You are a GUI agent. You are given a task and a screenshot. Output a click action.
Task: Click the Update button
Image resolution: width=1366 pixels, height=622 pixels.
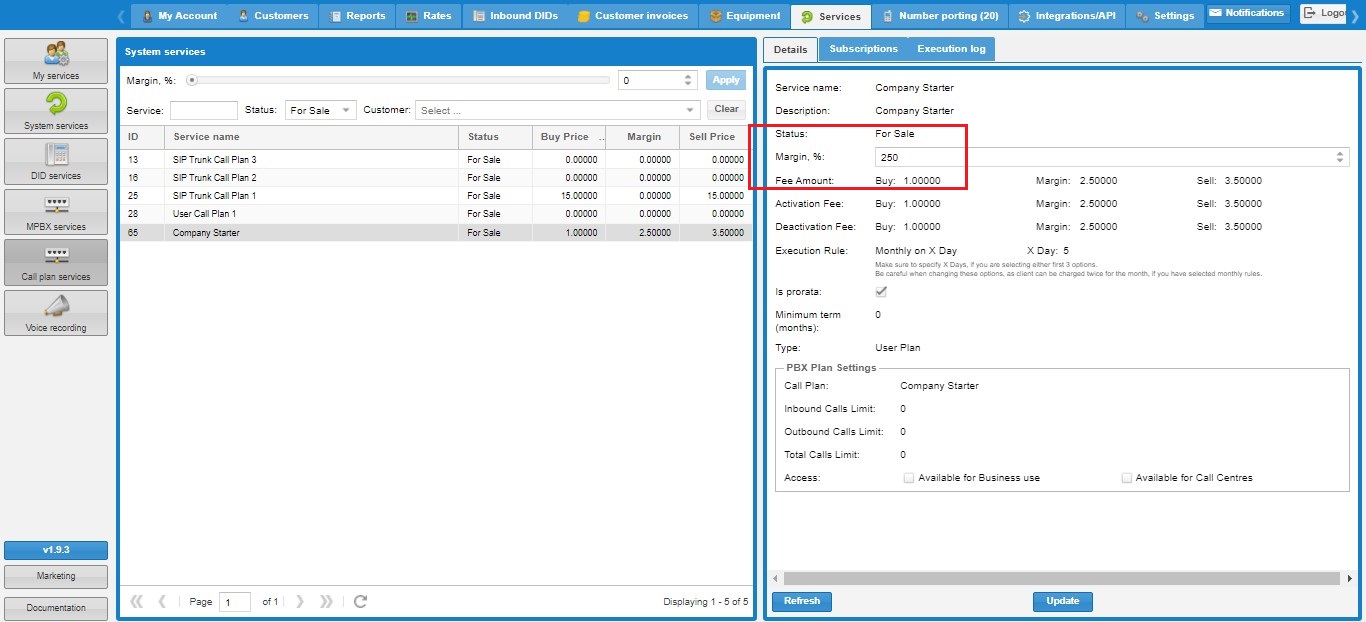pyautogui.click(x=1062, y=601)
